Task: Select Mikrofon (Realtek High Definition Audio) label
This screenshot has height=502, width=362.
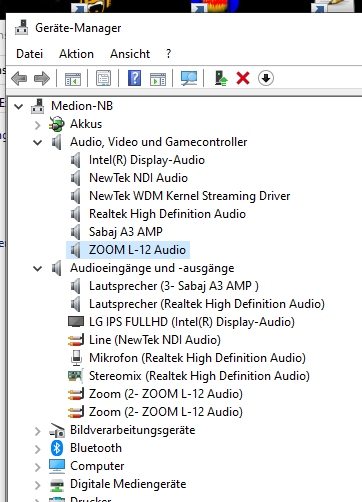Action: [x=197, y=358]
